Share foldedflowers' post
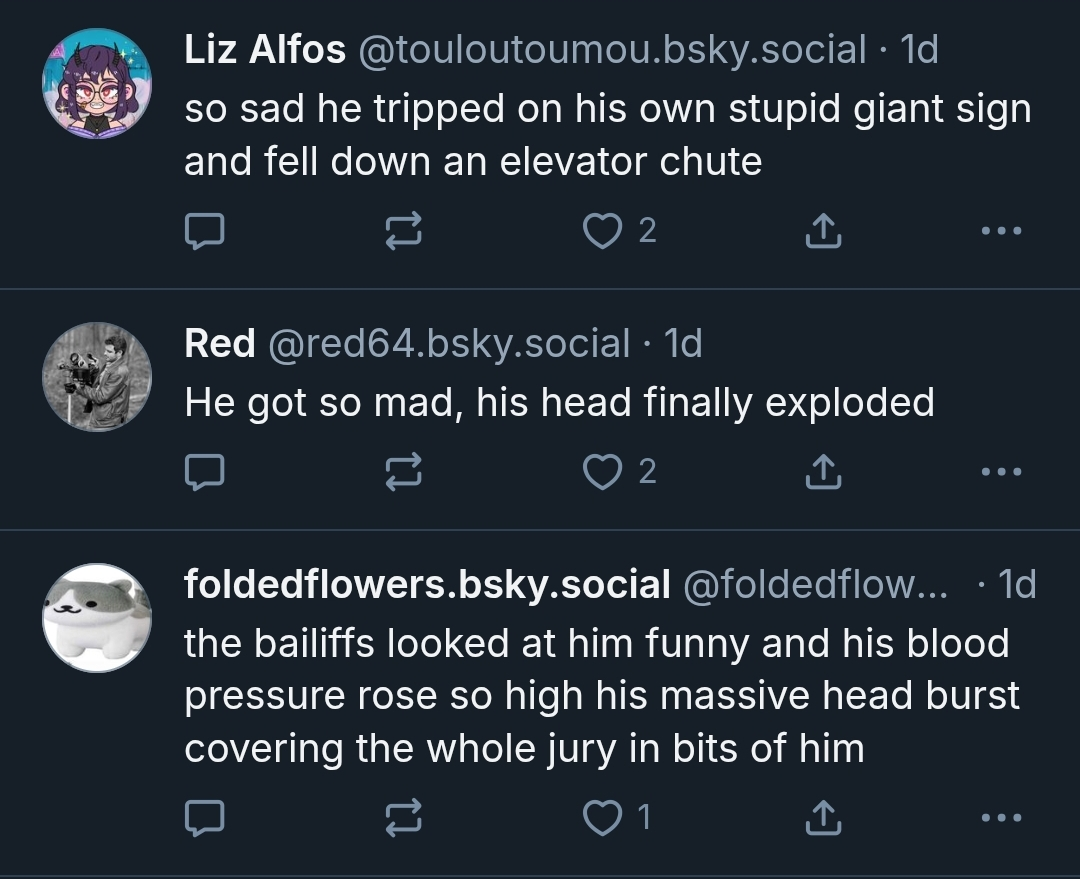Viewport: 1080px width, 879px height. [x=823, y=818]
